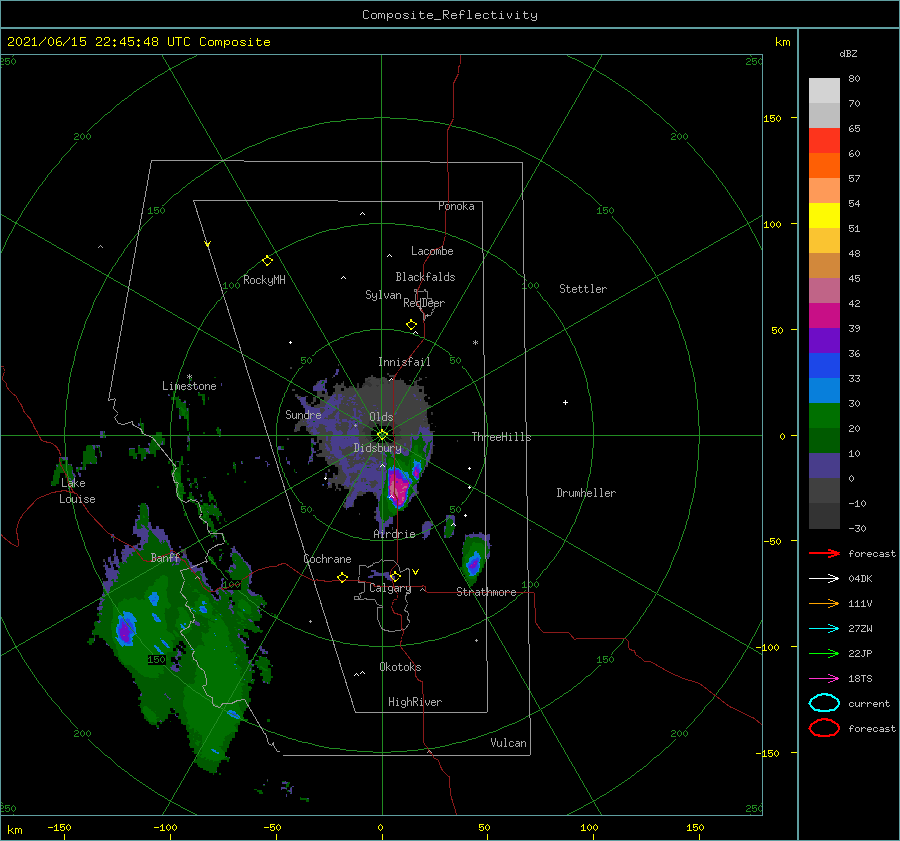The image size is (900, 841).
Task: Click the cyan current ellipse legend icon
Action: (x=824, y=703)
